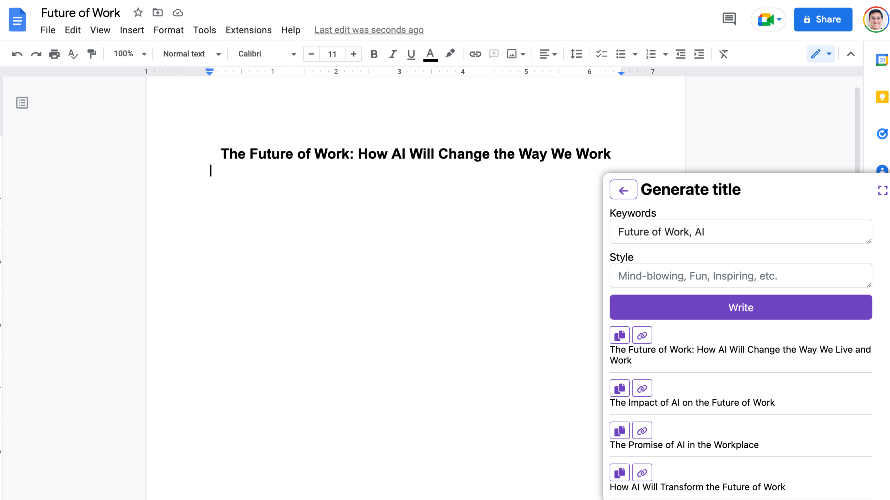890x500 pixels.
Task: Click the Share button
Action: click(x=823, y=20)
